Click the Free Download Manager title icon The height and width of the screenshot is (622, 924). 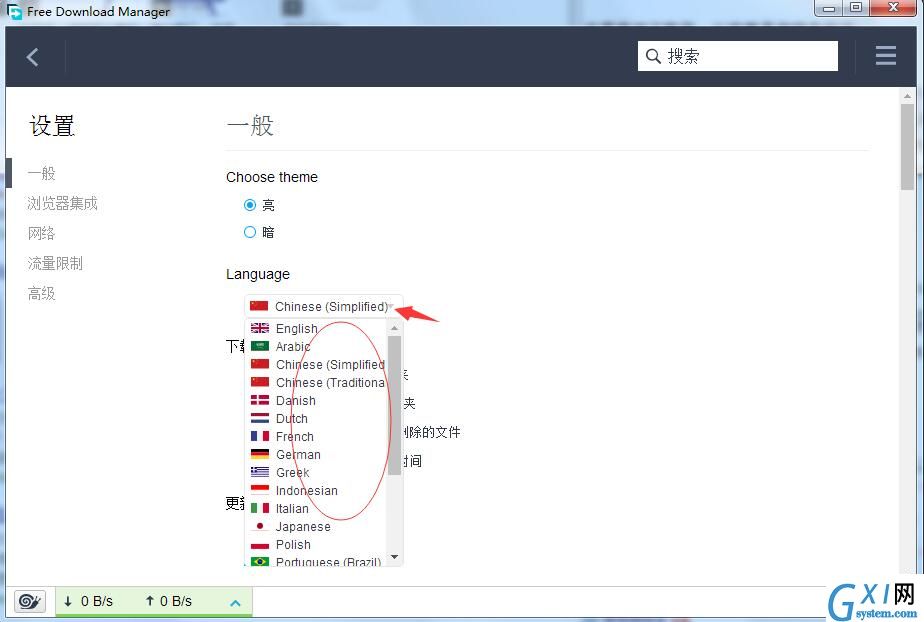point(14,11)
